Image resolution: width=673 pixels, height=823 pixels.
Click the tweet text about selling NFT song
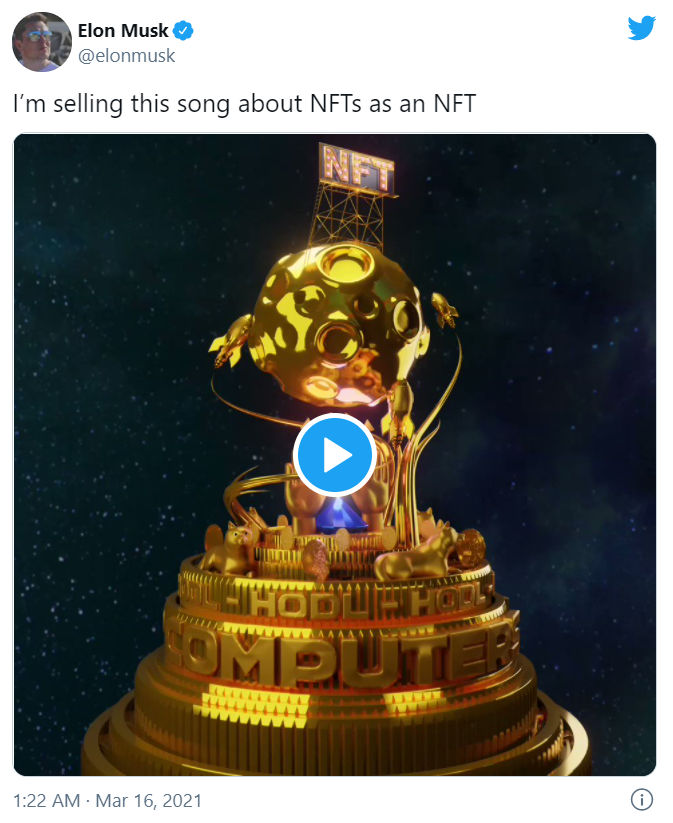click(x=245, y=103)
